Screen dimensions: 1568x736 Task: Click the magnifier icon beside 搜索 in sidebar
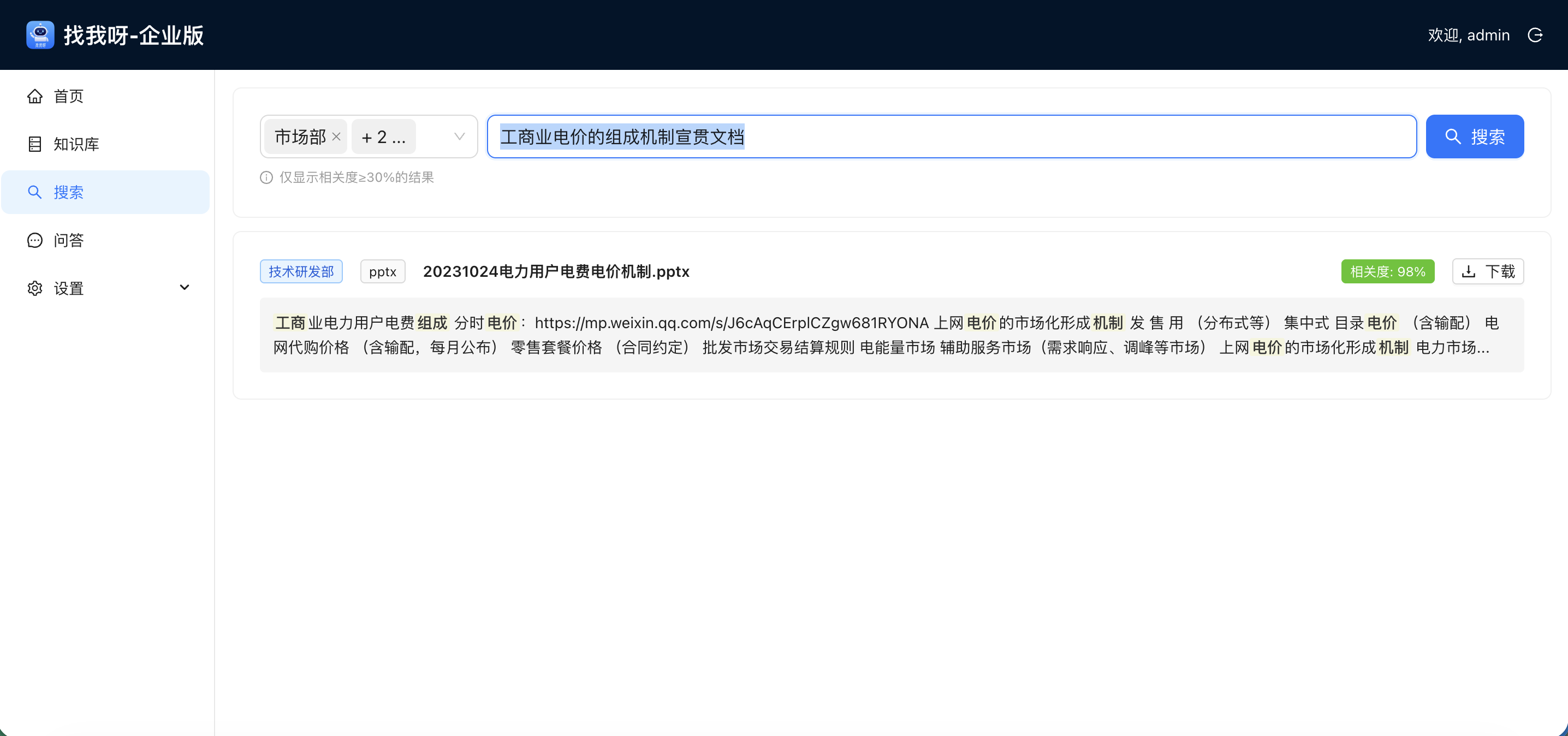tap(35, 192)
